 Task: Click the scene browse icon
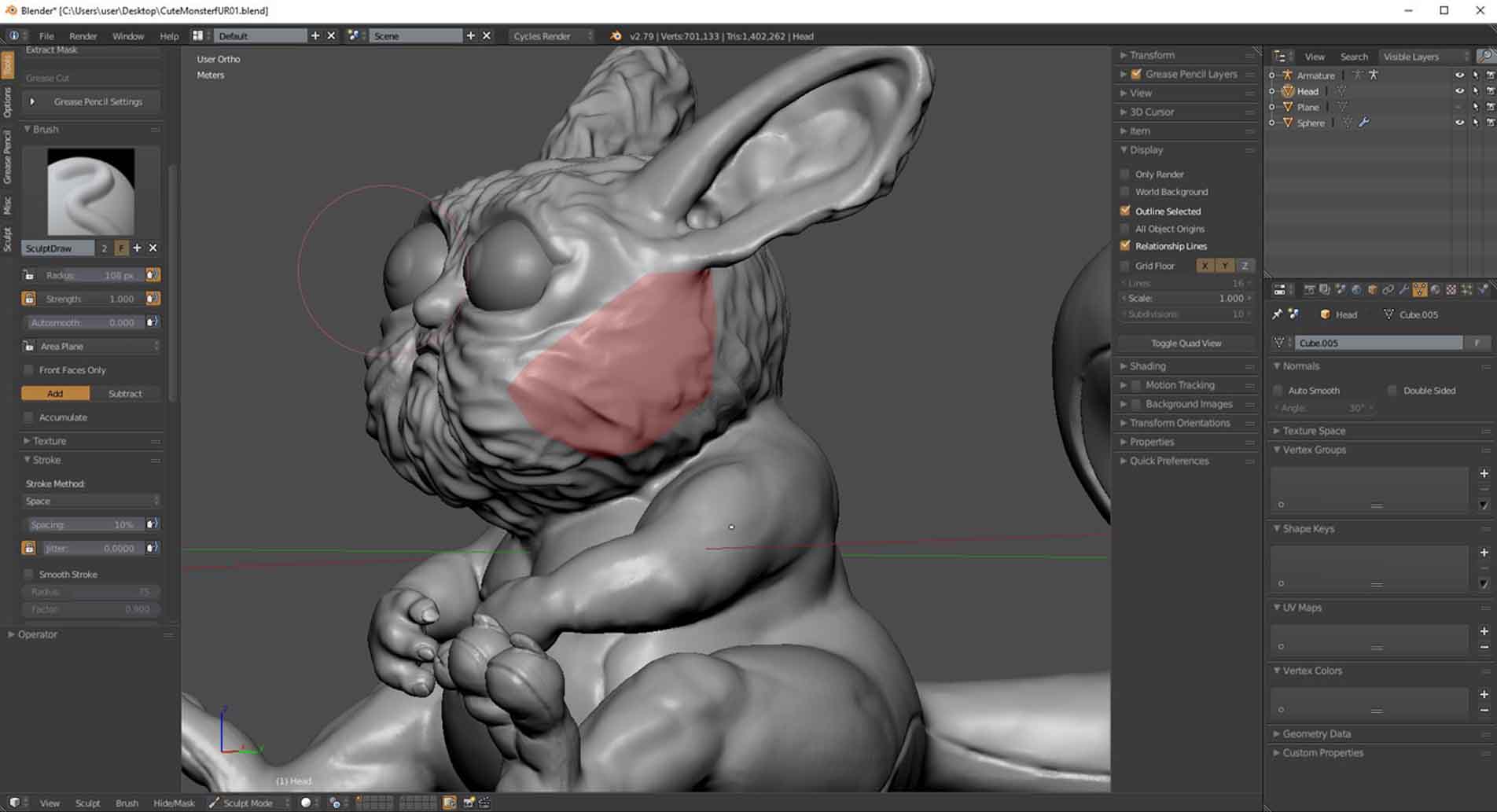pyautogui.click(x=354, y=35)
